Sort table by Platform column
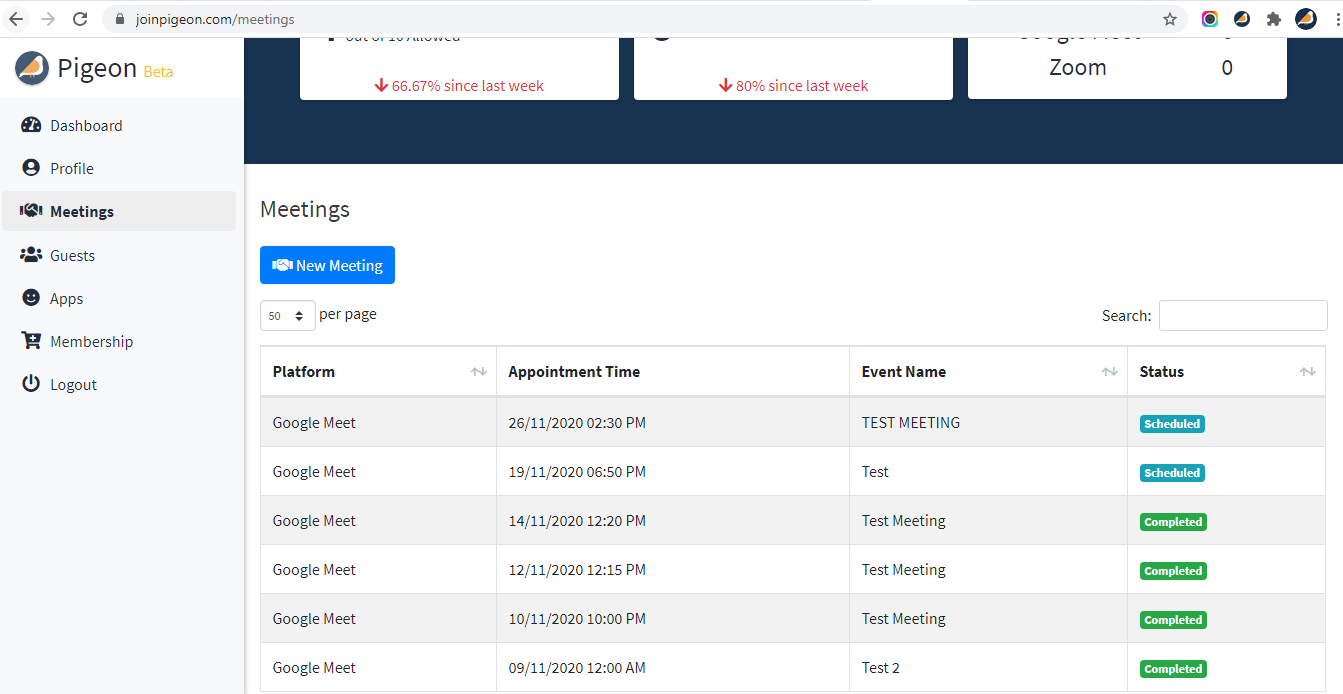The width and height of the screenshot is (1343, 694). 379,372
